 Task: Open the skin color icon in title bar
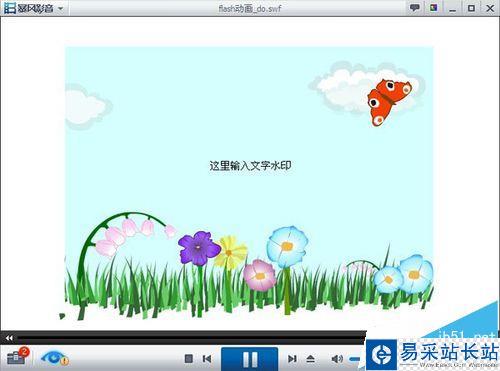(433, 8)
